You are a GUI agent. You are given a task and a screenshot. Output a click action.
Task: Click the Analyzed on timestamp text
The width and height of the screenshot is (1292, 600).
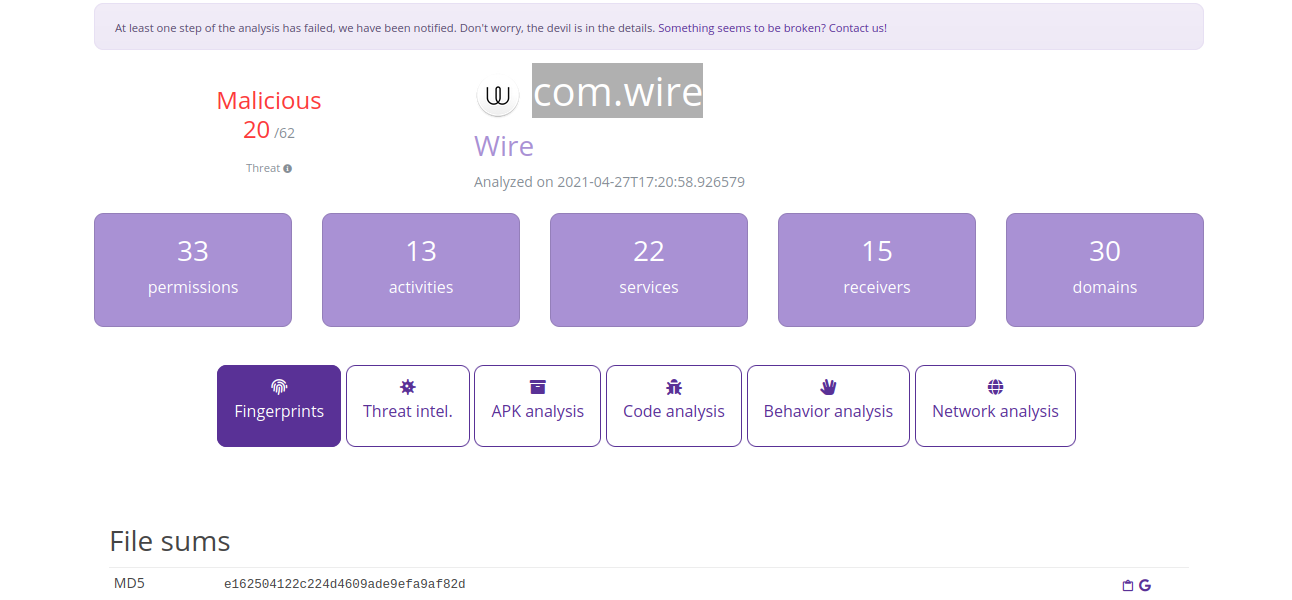pos(609,182)
